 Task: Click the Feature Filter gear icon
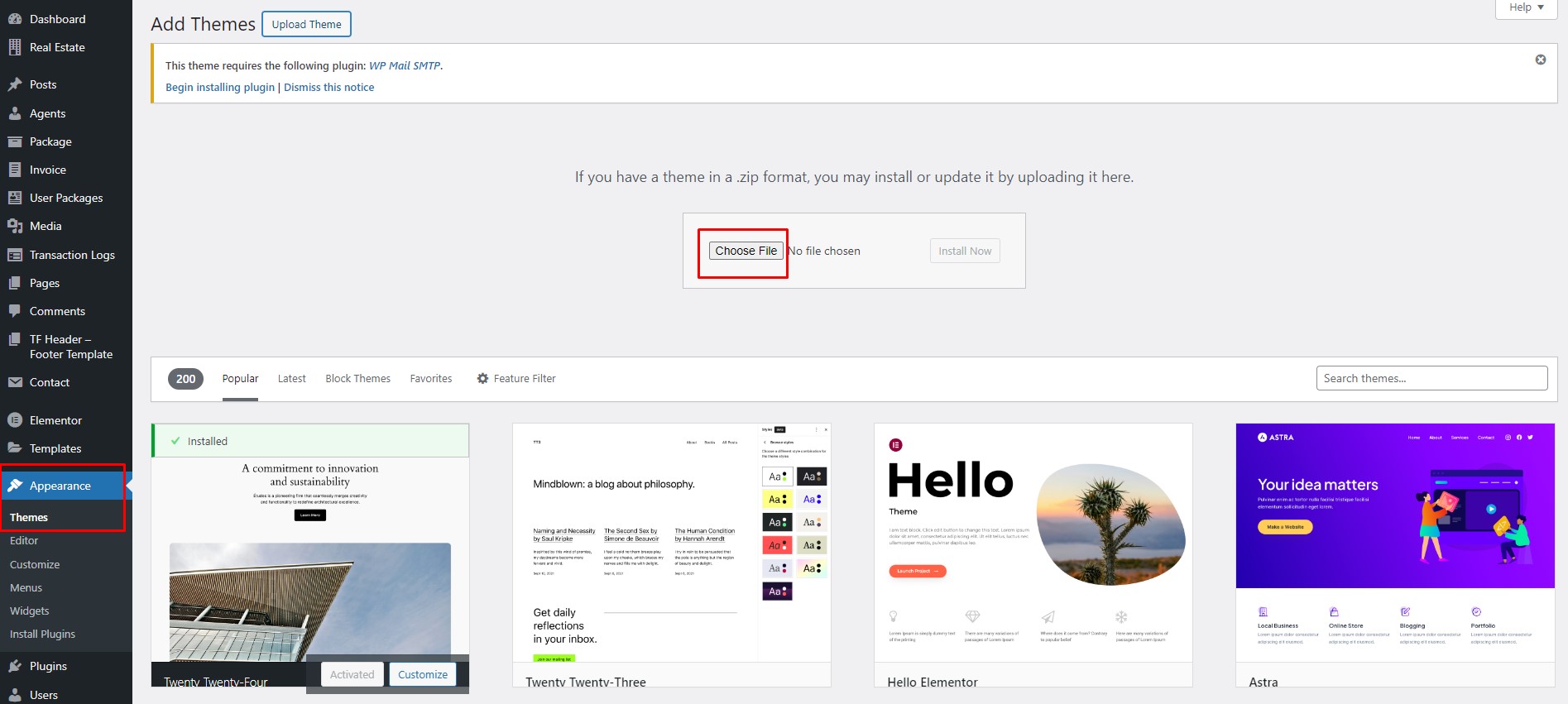click(x=482, y=378)
